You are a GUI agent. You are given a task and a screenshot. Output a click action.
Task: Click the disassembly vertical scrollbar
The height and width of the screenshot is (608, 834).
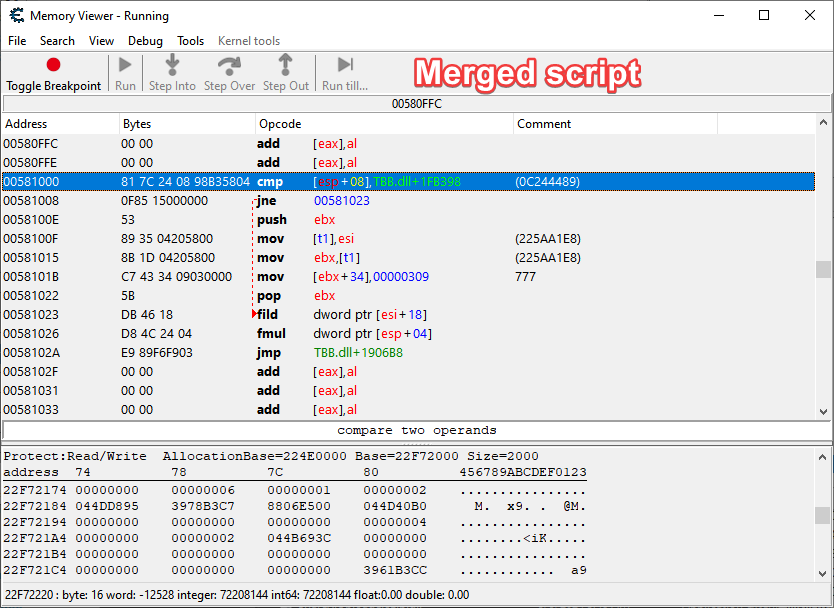825,270
